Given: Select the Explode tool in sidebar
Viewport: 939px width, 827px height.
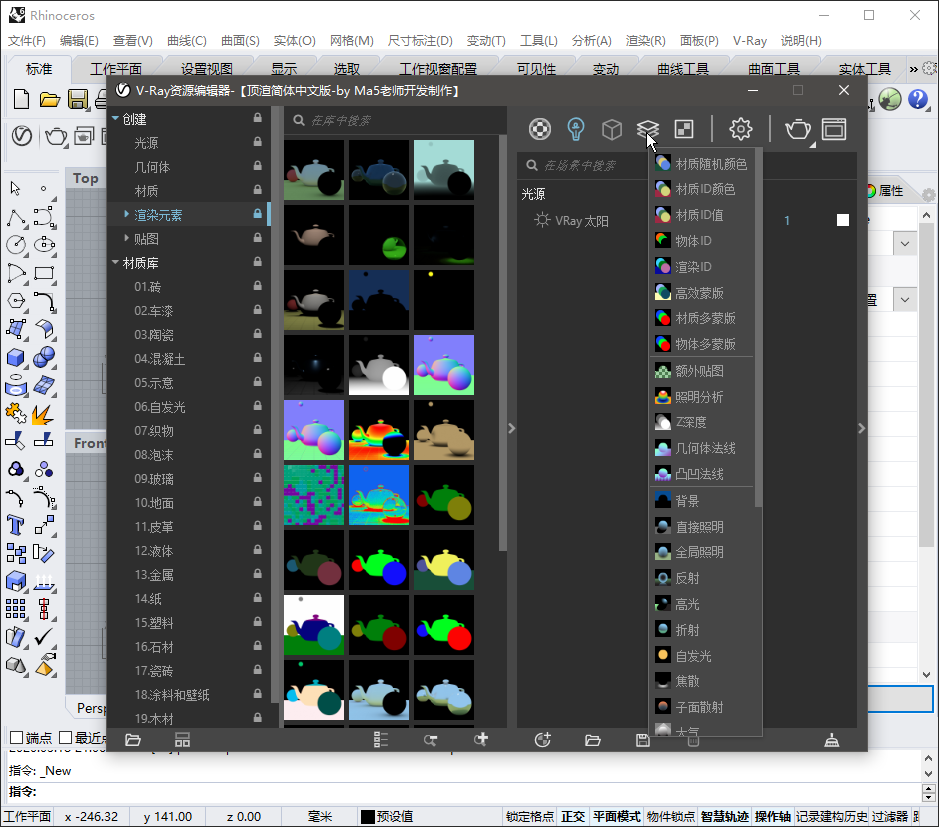Looking at the screenshot, I should (43, 413).
